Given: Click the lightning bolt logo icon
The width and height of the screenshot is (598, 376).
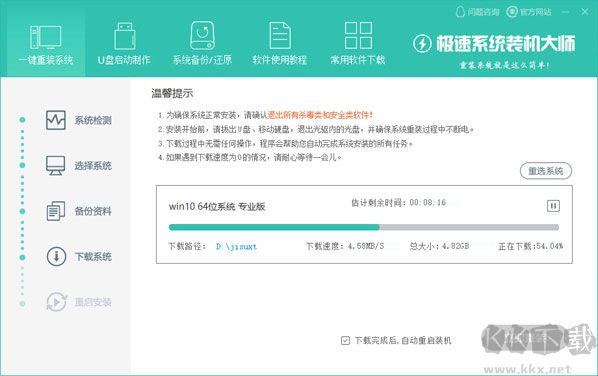Looking at the screenshot, I should click(422, 44).
